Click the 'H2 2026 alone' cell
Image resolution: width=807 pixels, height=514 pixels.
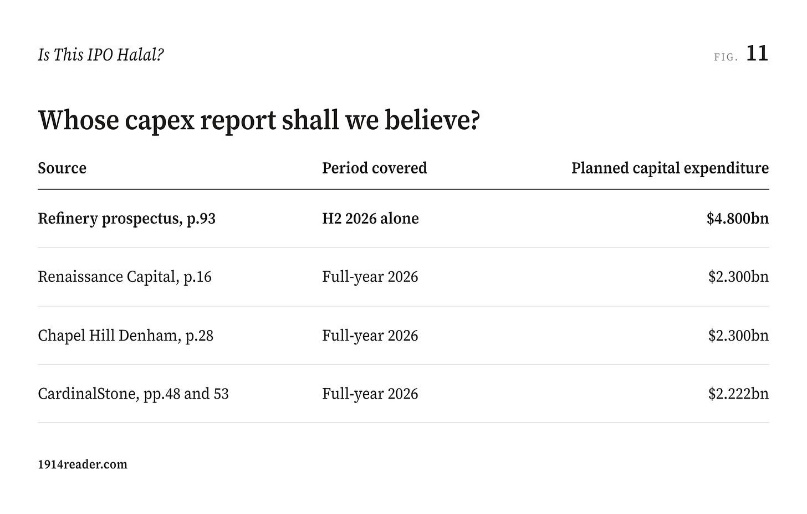pyautogui.click(x=371, y=219)
